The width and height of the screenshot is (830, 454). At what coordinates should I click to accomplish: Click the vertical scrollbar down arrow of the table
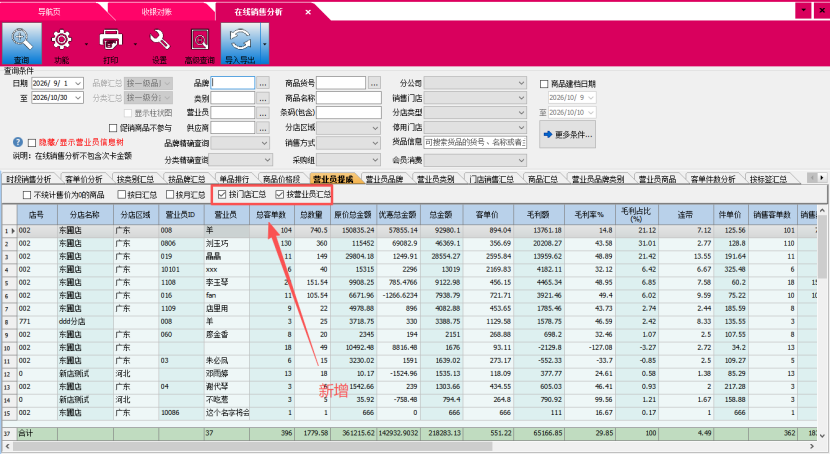click(x=822, y=435)
